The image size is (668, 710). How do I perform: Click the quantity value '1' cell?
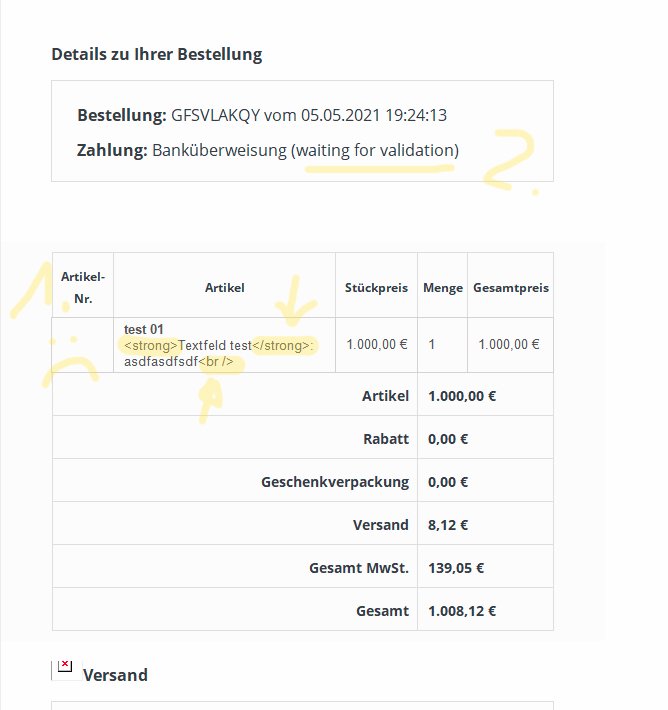[432, 344]
